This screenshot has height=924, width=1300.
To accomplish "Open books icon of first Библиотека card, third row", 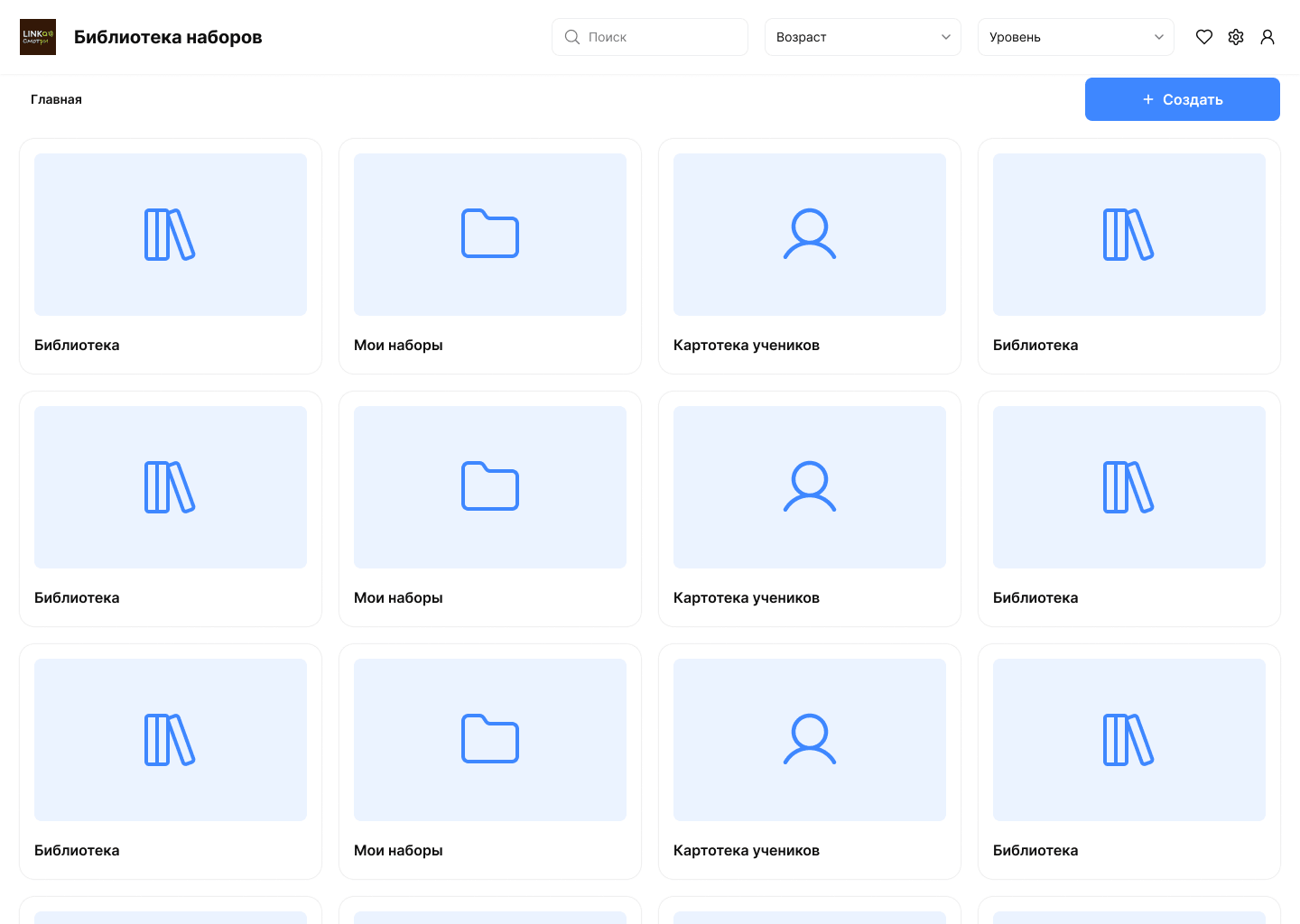I will click(170, 740).
